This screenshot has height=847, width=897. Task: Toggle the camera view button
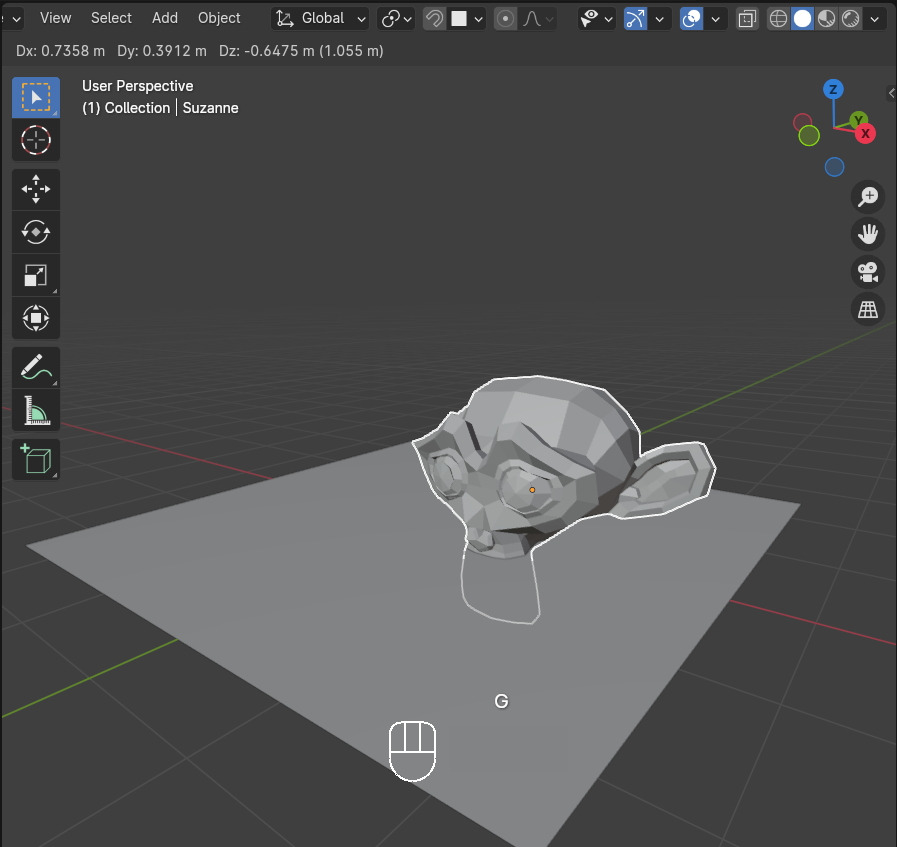[868, 272]
